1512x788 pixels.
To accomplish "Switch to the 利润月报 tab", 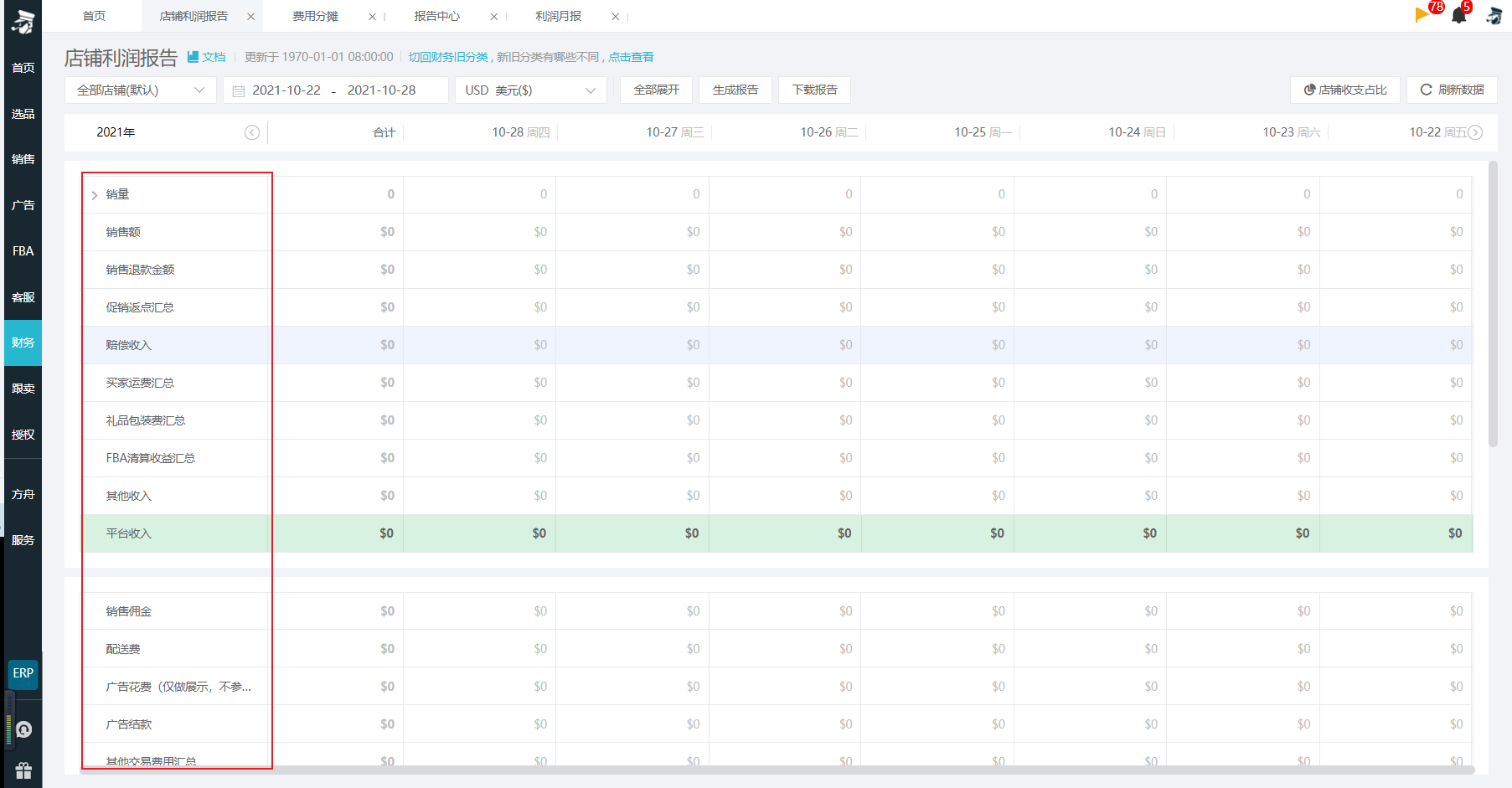I will click(x=558, y=16).
